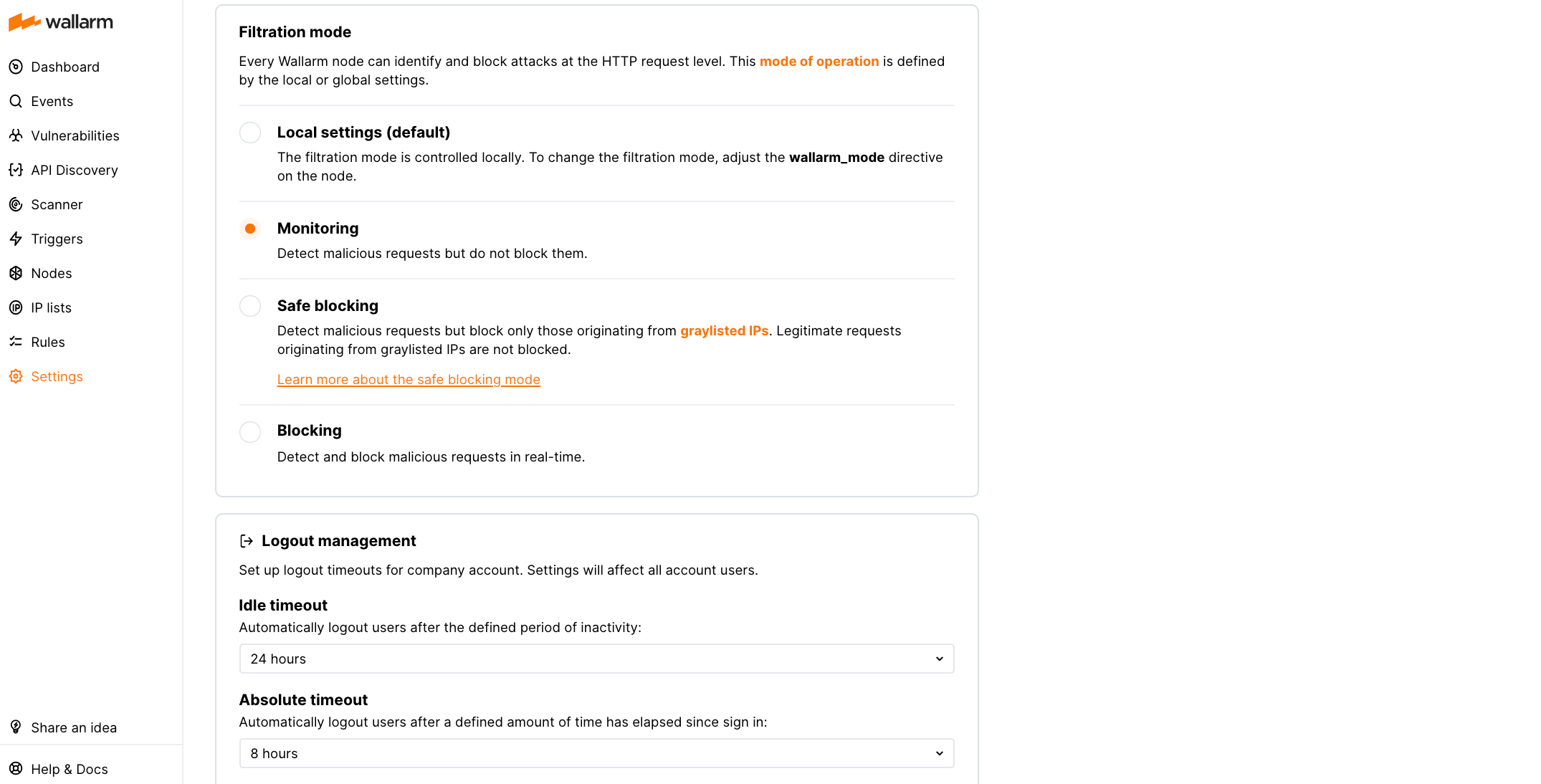
Task: Open the 'graylisted IPs' link
Action: click(724, 331)
